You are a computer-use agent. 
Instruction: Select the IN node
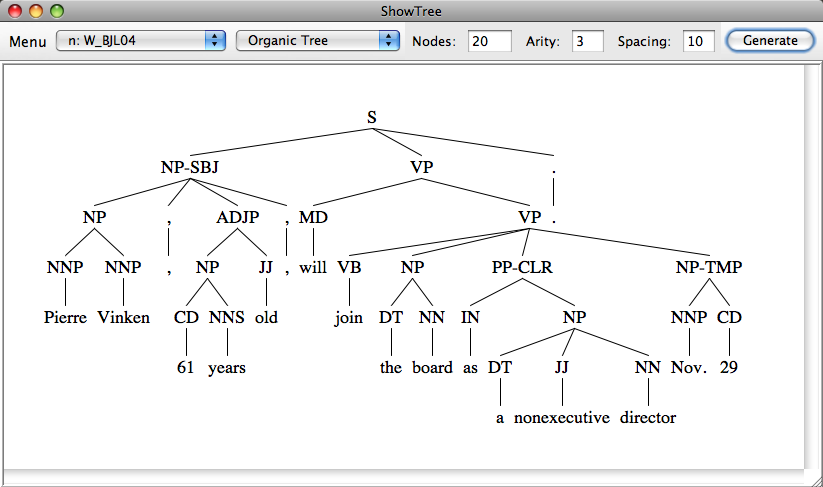click(470, 317)
